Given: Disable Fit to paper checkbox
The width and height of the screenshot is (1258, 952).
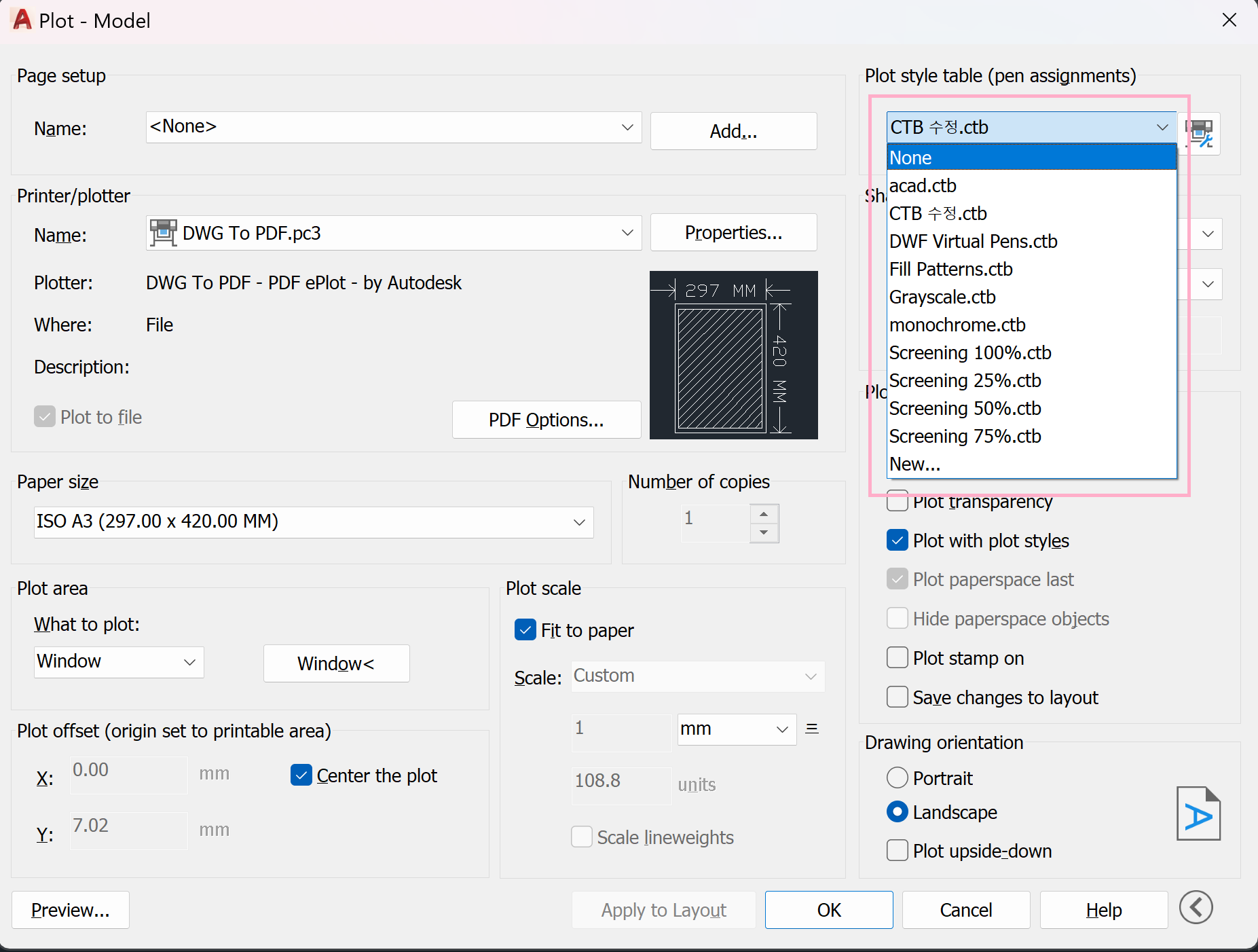Looking at the screenshot, I should pos(525,630).
